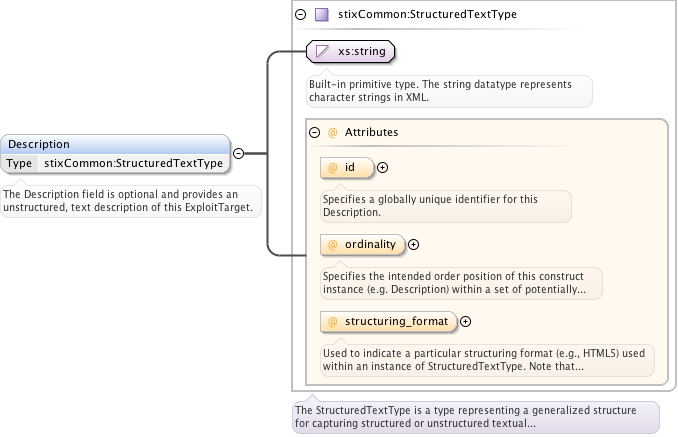Click the @ icon on the id attribute
678x437 pixels.
(333, 168)
